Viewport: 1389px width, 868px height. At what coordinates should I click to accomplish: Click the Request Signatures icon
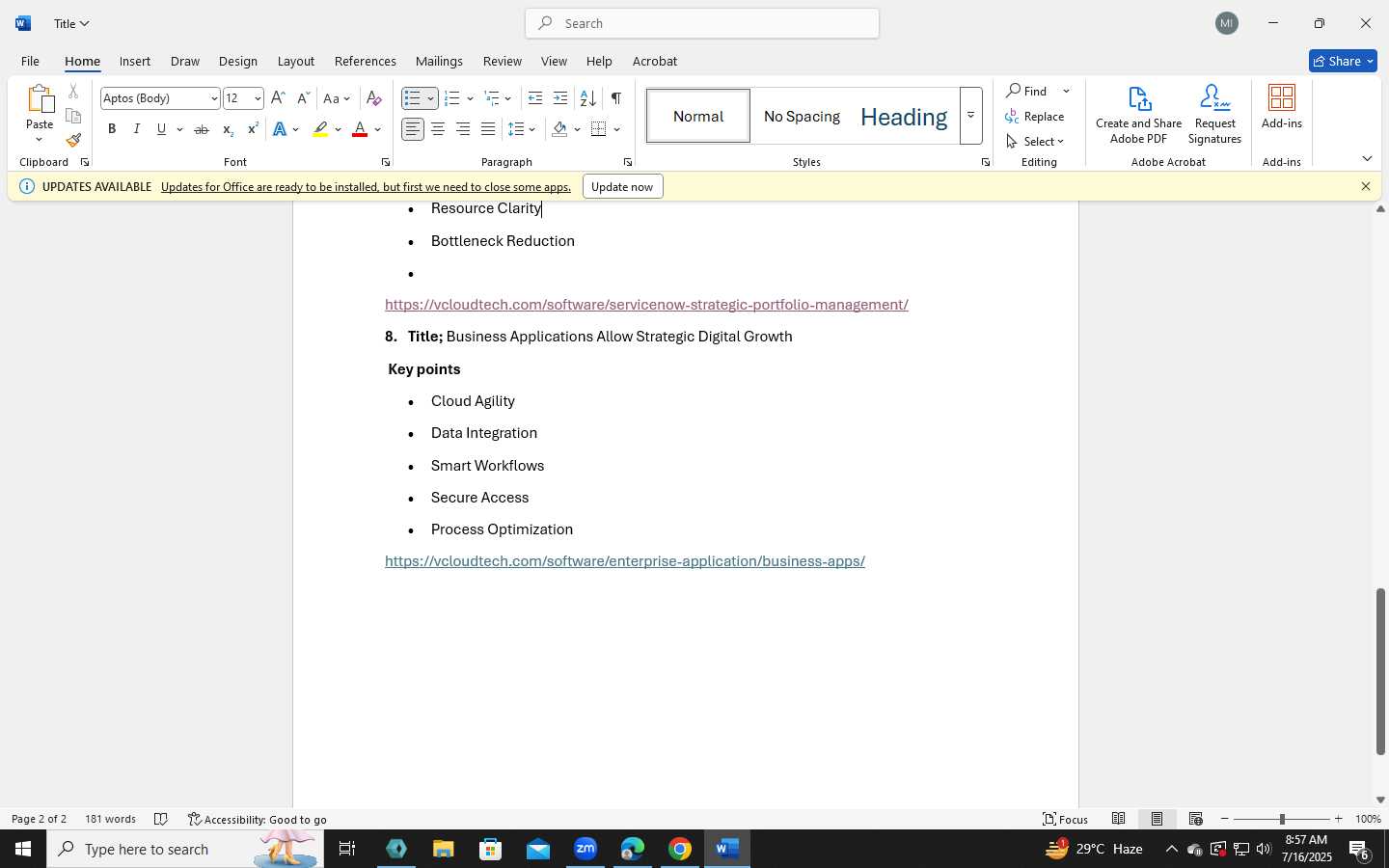[x=1215, y=114]
